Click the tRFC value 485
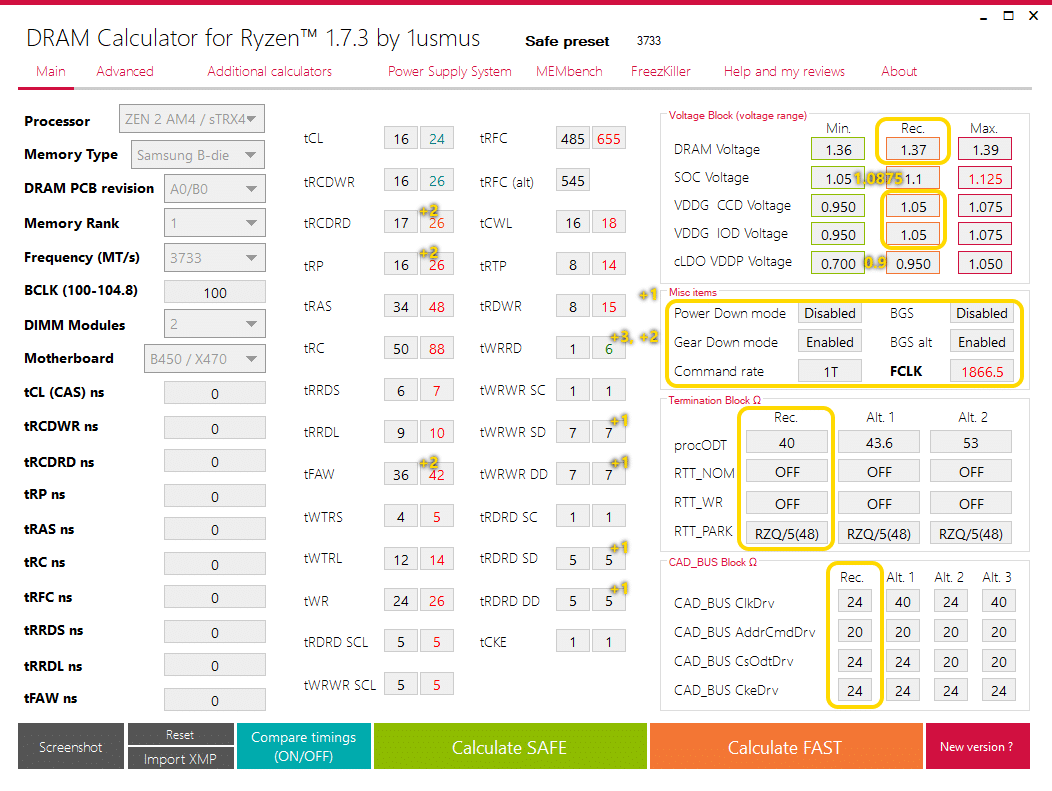Viewport: 1052px width, 791px height. coord(573,138)
